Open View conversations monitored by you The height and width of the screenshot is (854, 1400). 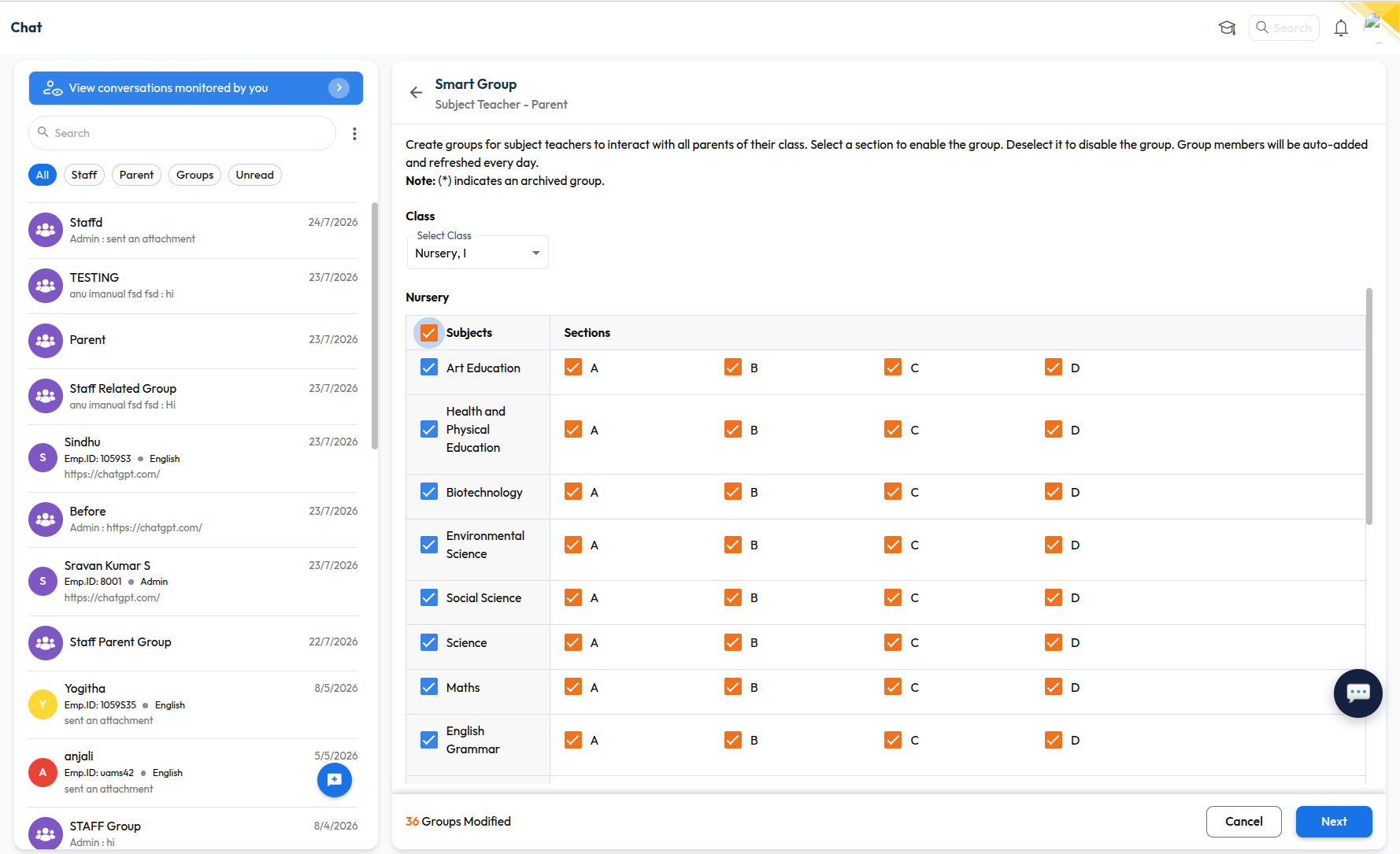[196, 88]
